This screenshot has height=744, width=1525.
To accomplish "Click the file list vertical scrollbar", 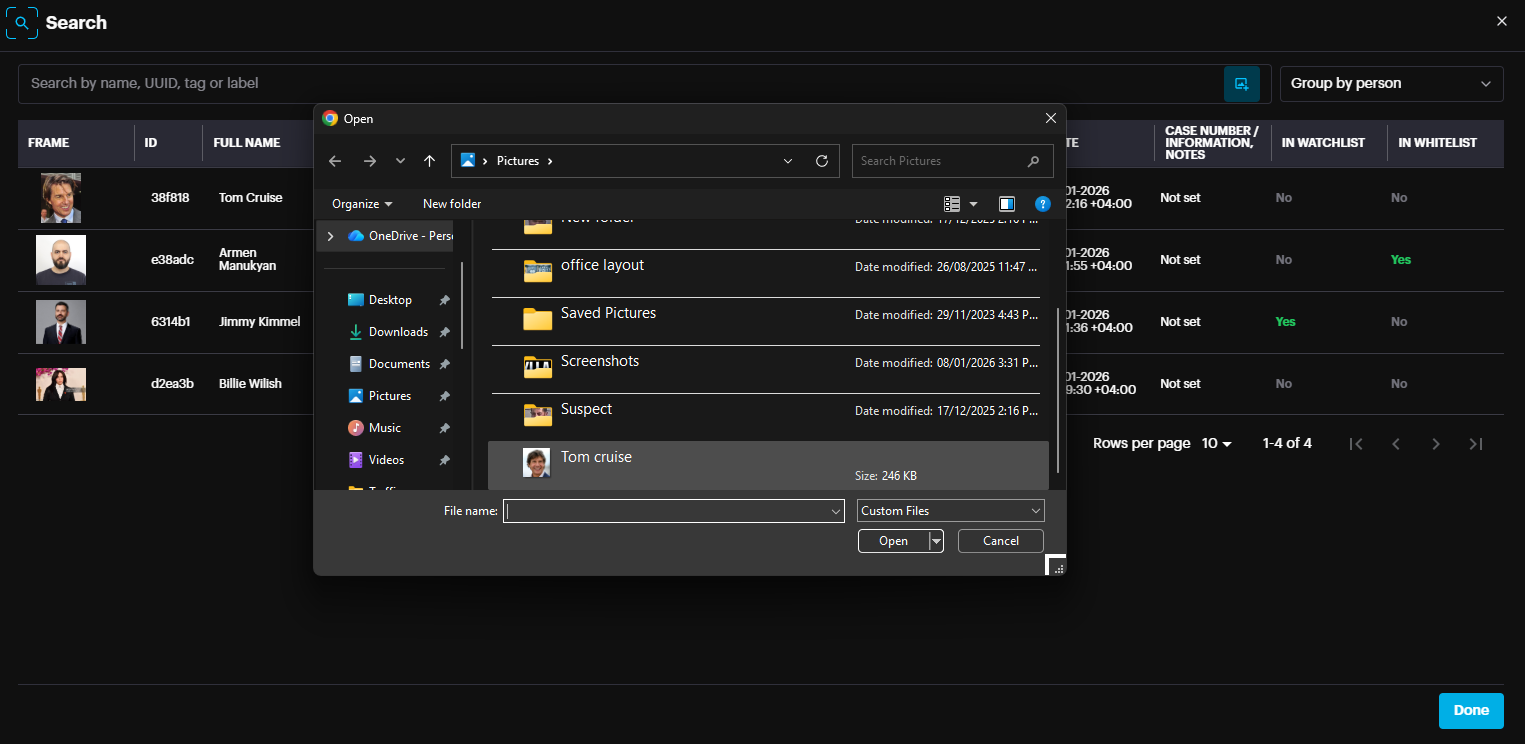I will click(x=1058, y=390).
